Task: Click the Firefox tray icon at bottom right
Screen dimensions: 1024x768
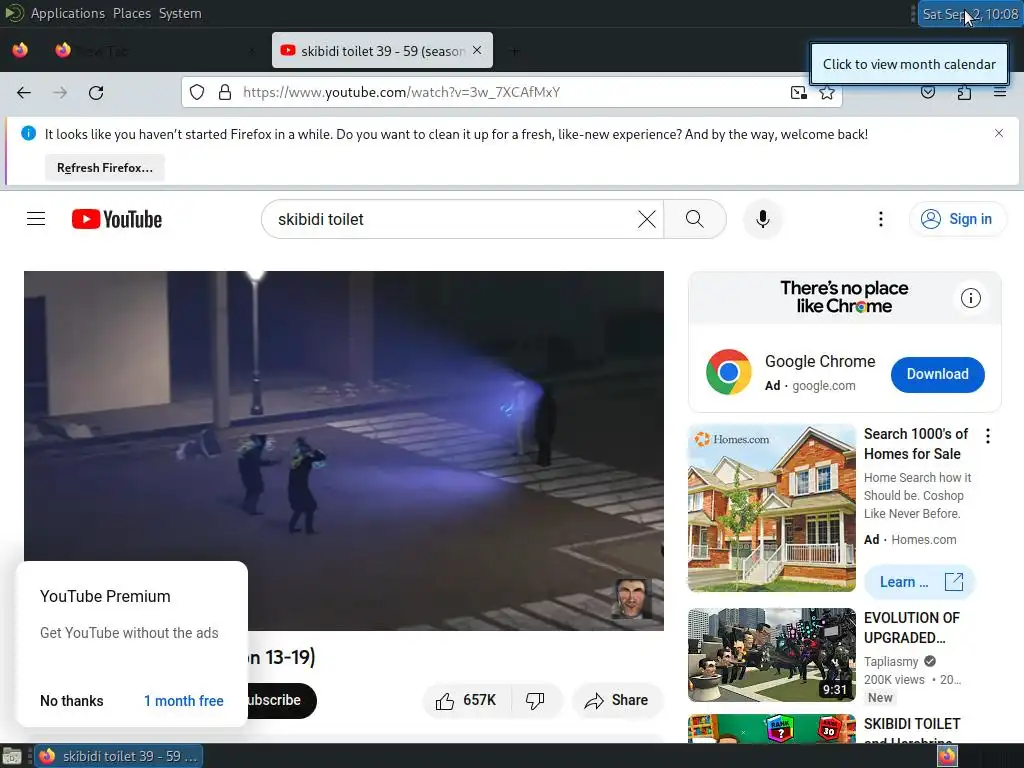Action: (947, 756)
